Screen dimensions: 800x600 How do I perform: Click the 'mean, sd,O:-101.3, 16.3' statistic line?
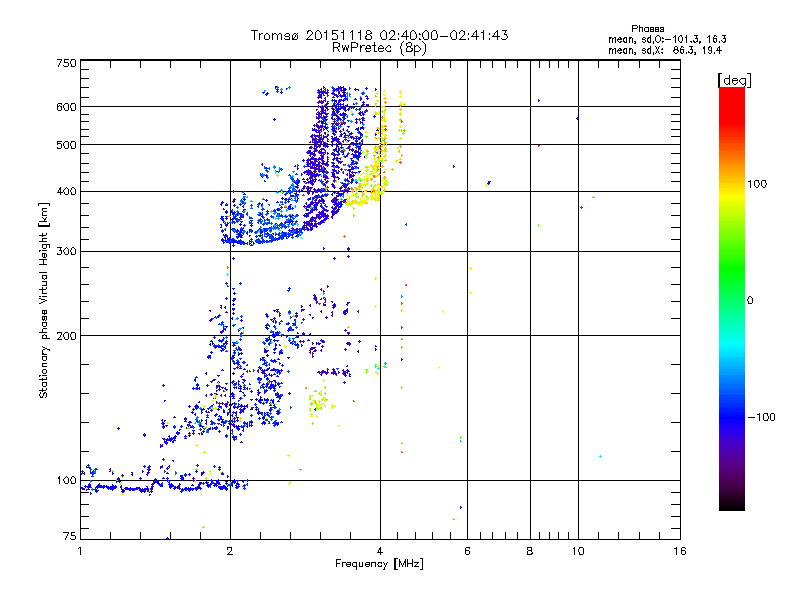[x=667, y=39]
